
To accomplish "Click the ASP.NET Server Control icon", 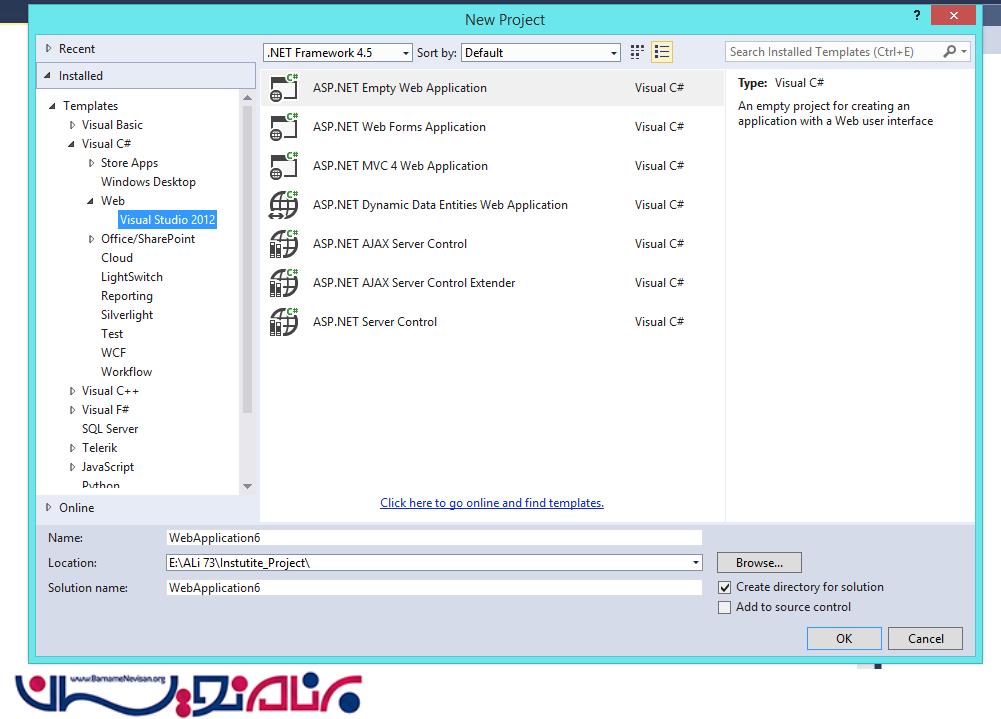I will pyautogui.click(x=284, y=322).
